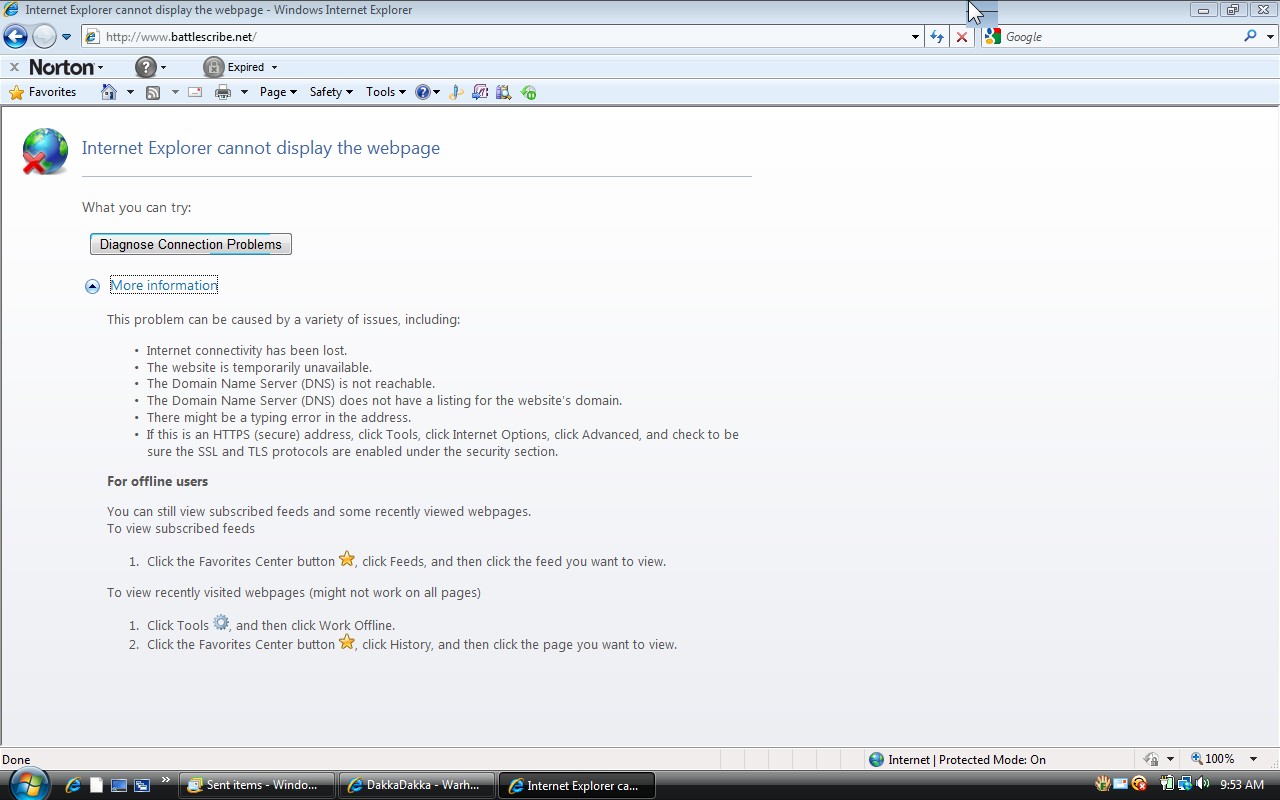Viewport: 1280px width, 800px height.
Task: Click the Norton help question mark icon
Action: click(146, 67)
